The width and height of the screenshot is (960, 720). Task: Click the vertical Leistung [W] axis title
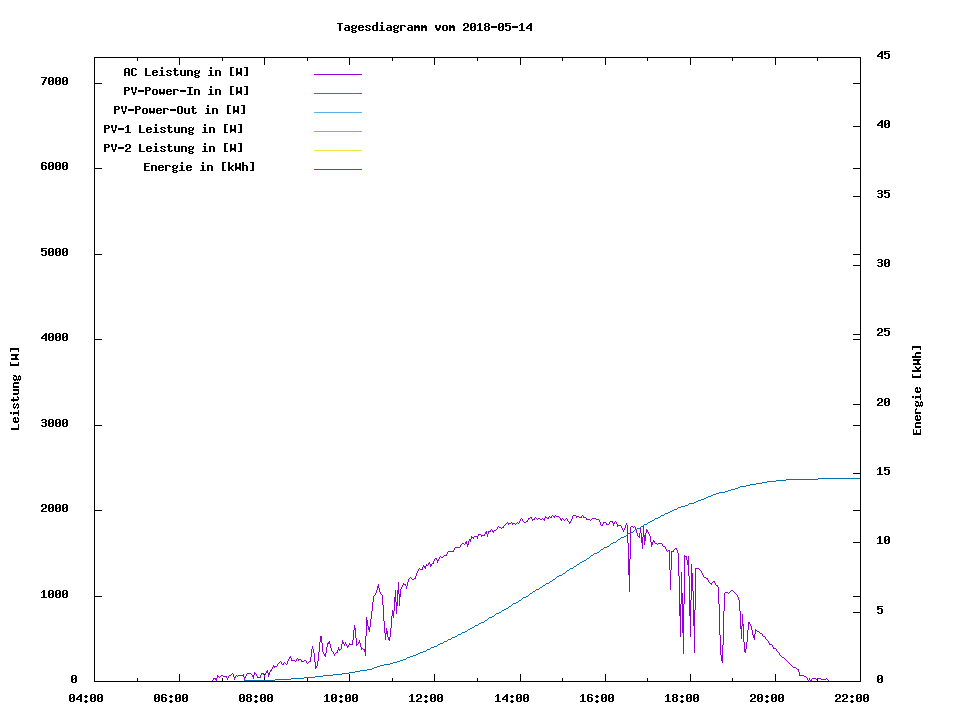[15, 389]
